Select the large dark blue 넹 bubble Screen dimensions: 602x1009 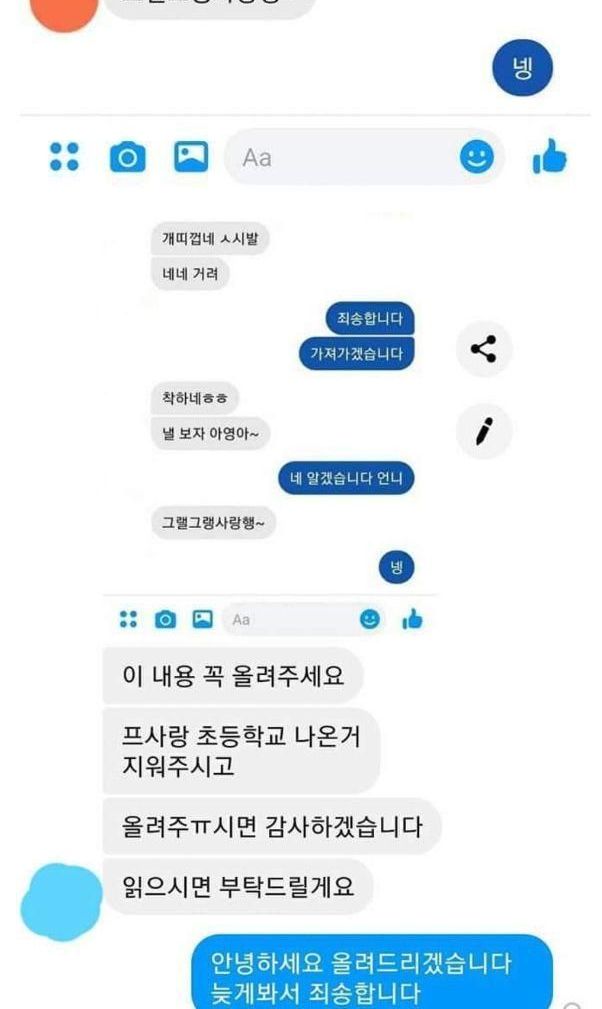522,68
